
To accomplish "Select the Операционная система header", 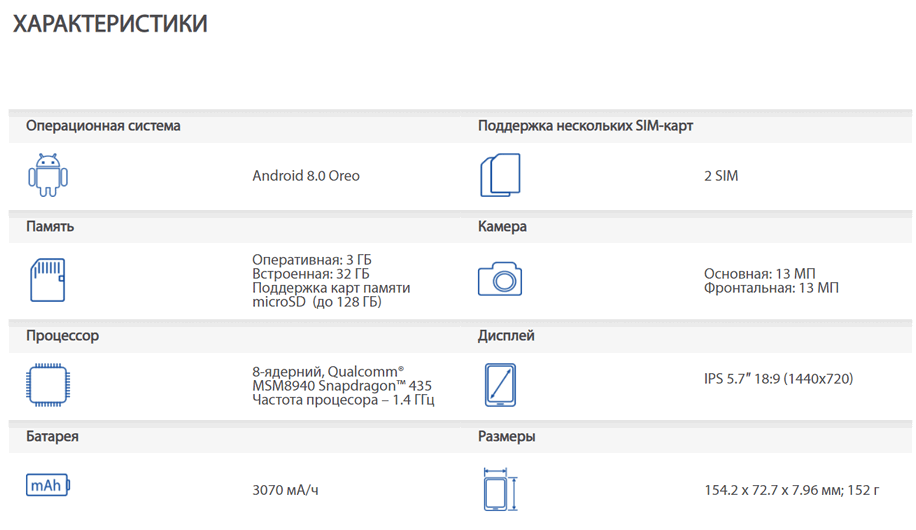I will click(x=103, y=126).
